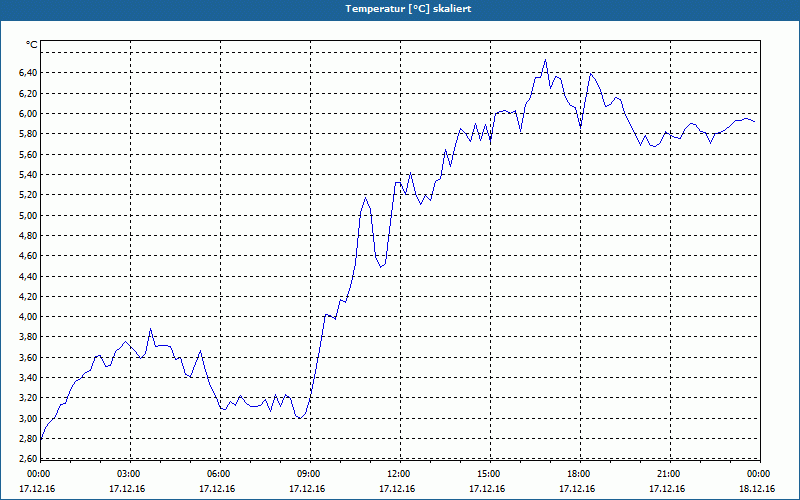
Task: Select the 4,20 y-axis label
Action: pyautogui.click(x=28, y=296)
